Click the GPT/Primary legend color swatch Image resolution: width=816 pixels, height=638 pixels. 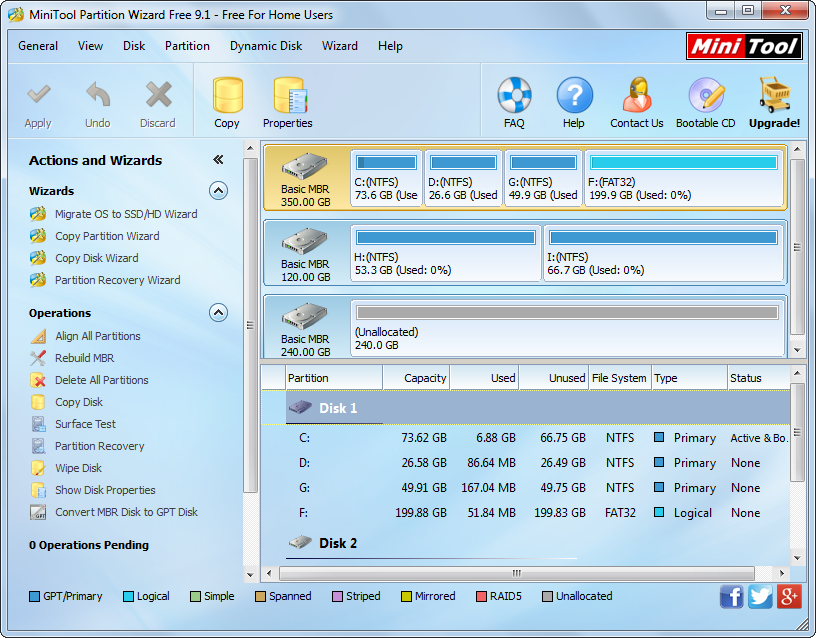point(34,596)
